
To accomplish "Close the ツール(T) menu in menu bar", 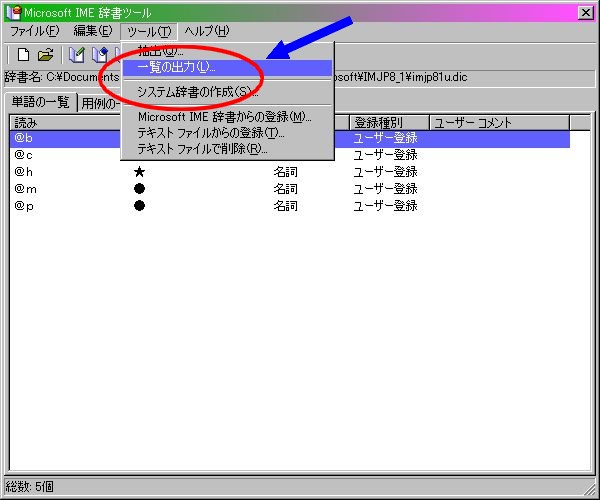I will click(149, 31).
